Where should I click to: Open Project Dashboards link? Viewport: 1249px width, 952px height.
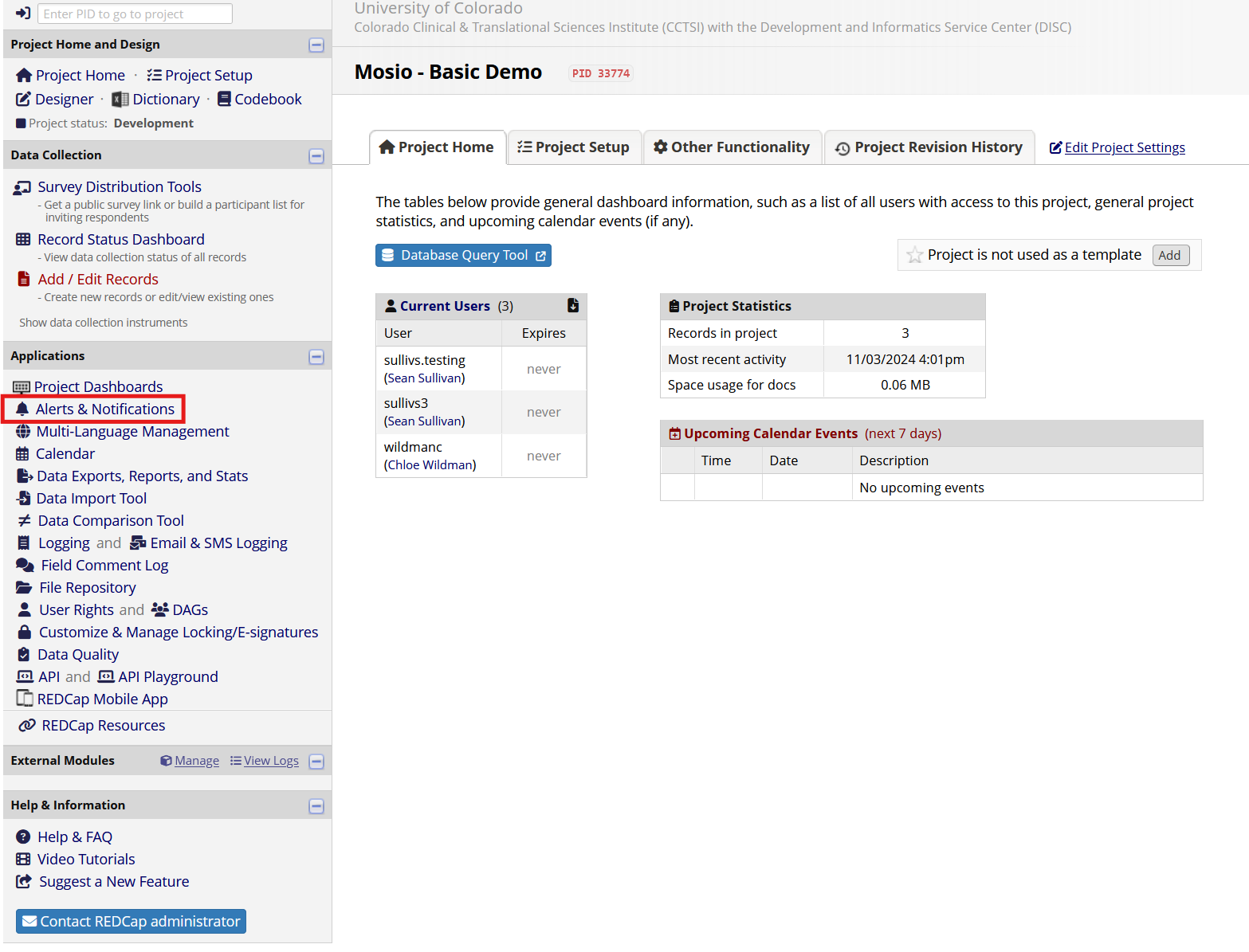(x=99, y=386)
